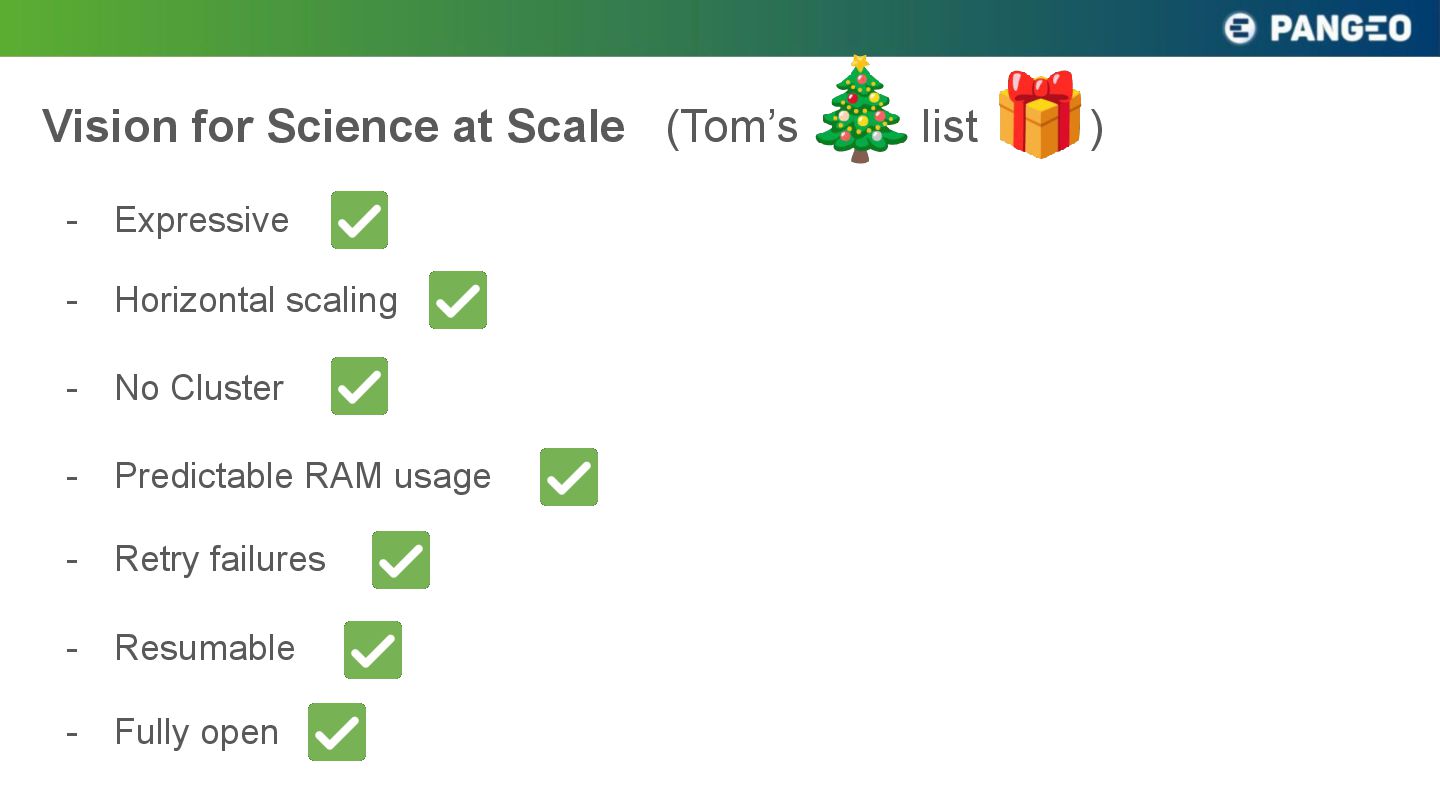Select the Predictable RAM usage text
This screenshot has width=1440, height=810.
point(303,476)
